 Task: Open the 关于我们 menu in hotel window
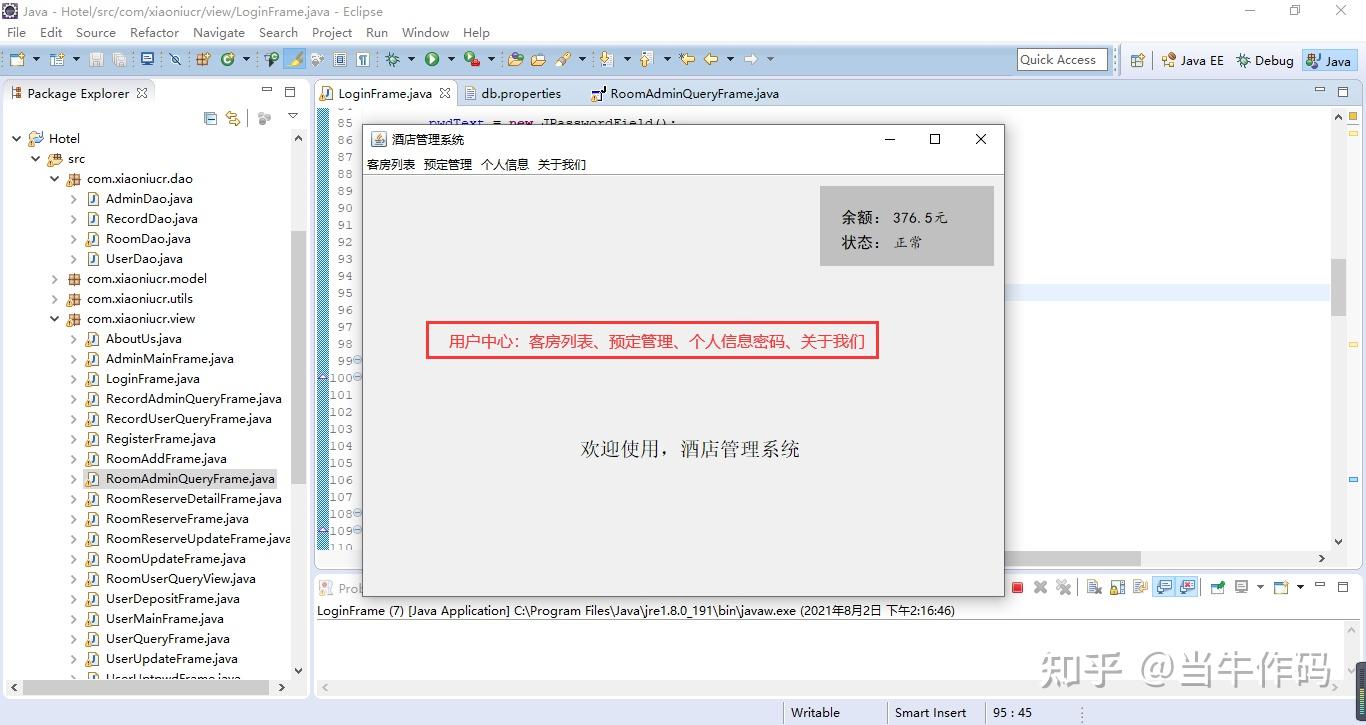(x=562, y=165)
